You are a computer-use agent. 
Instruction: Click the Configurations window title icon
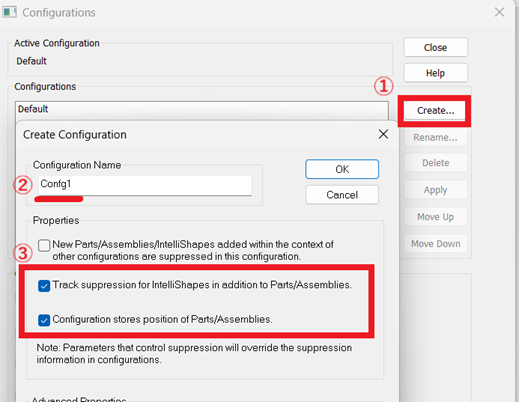tap(9, 12)
